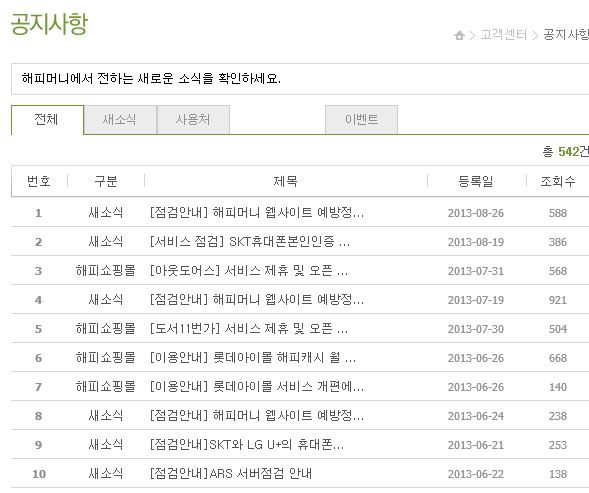The height and width of the screenshot is (493, 589).
Task: Click the 제목 column header
Action: point(285,181)
